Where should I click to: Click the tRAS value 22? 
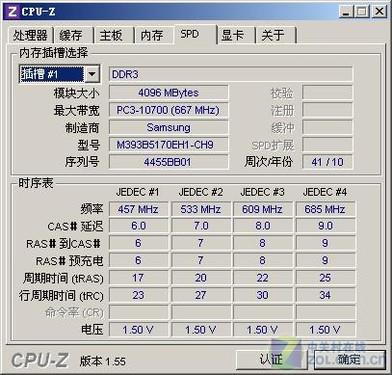point(263,278)
